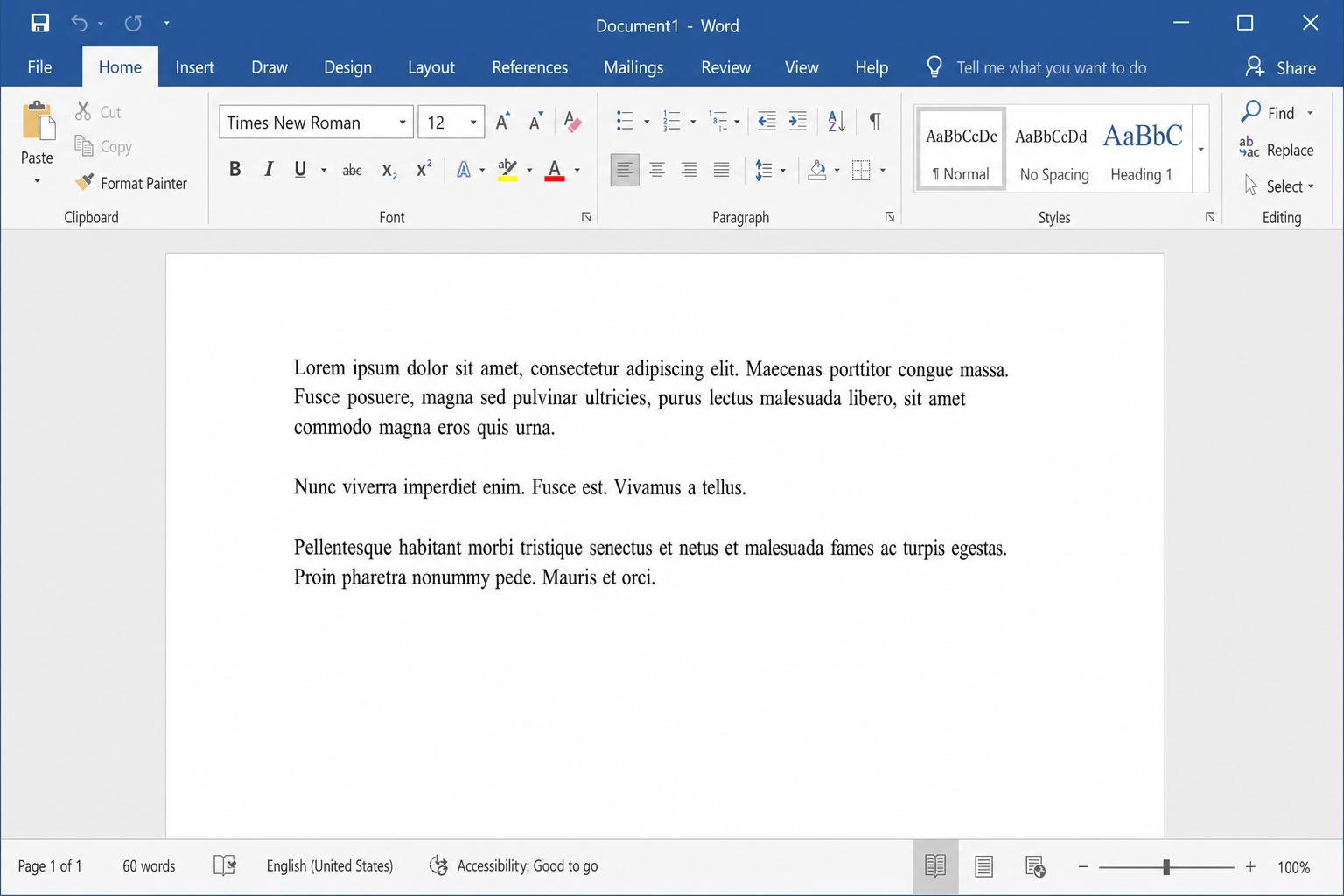Increase font size with the grow icon
Screen dimensions: 1344x896
(x=503, y=122)
